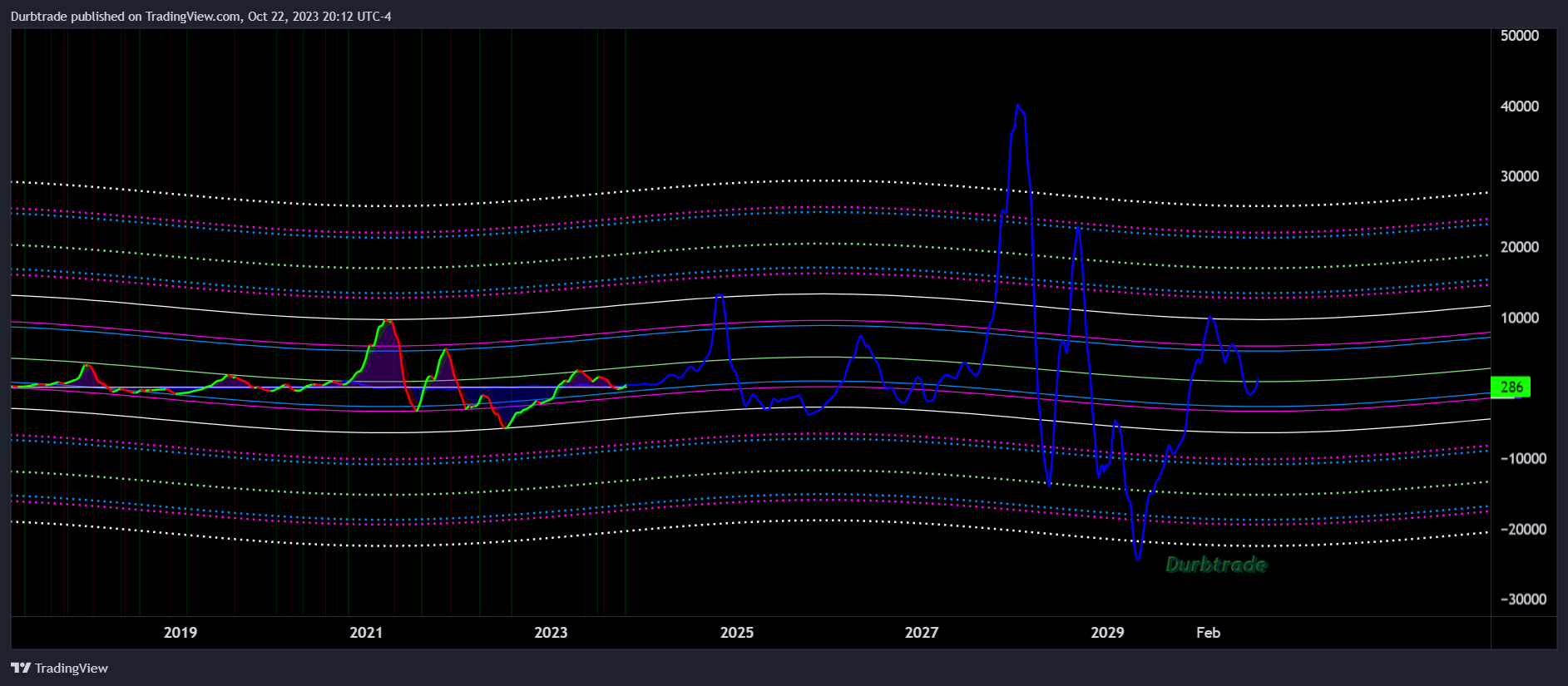Click the 2027 time axis label
1568x686 pixels.
coord(922,632)
